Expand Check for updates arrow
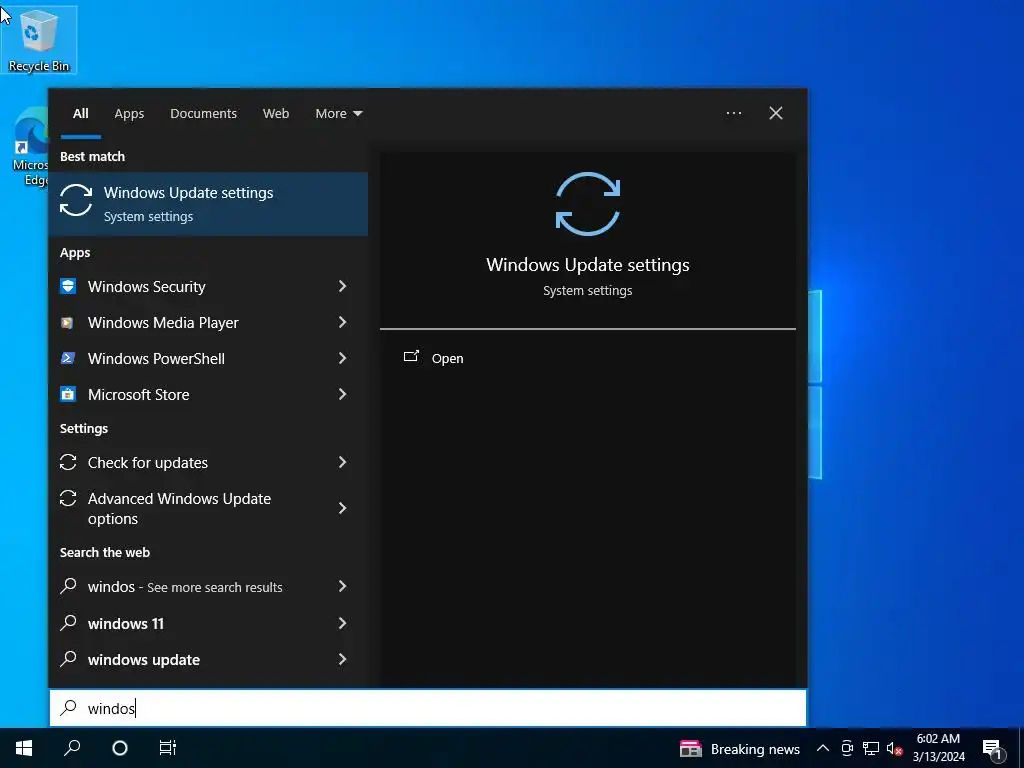The image size is (1024, 768). click(342, 462)
